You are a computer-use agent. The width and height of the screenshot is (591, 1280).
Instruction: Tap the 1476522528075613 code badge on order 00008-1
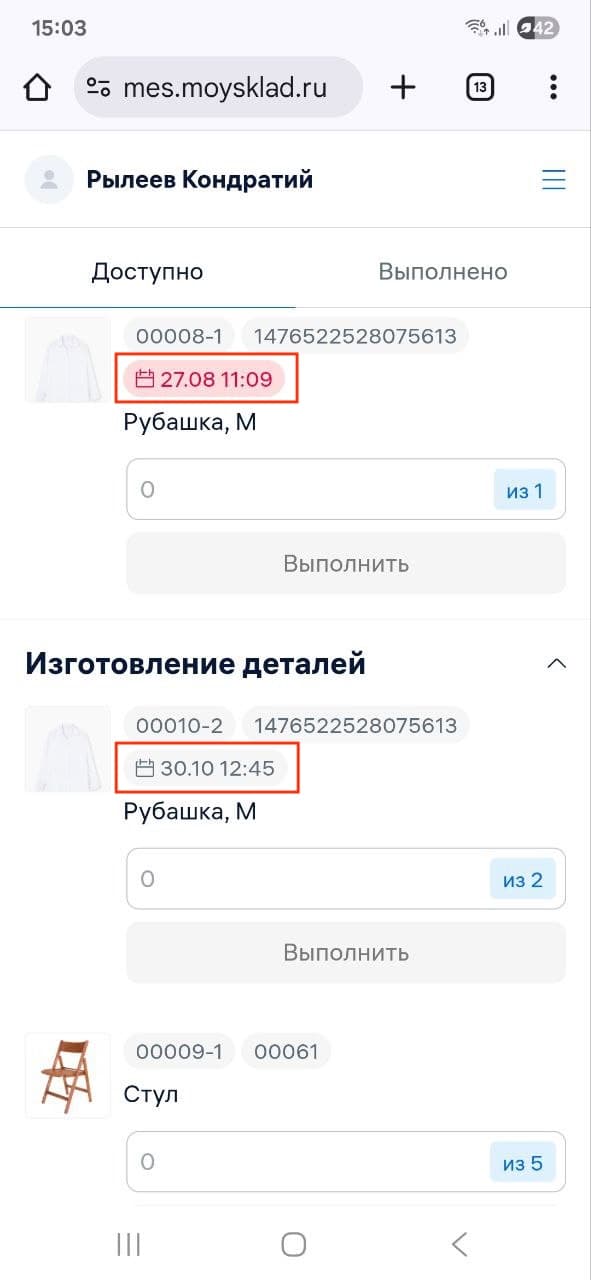coord(355,335)
